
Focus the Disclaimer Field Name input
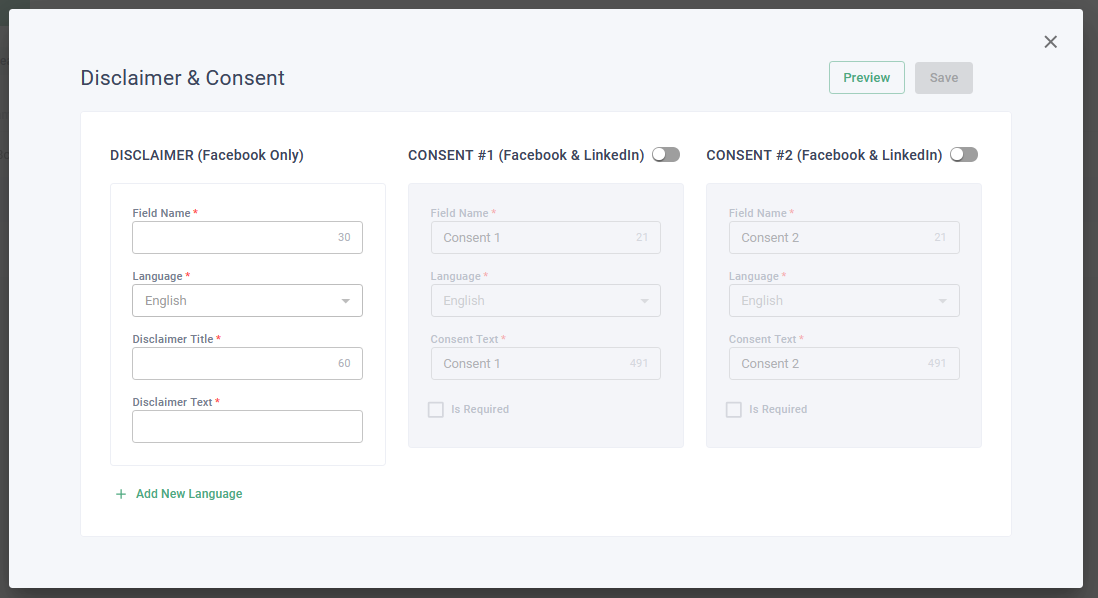tap(236, 238)
